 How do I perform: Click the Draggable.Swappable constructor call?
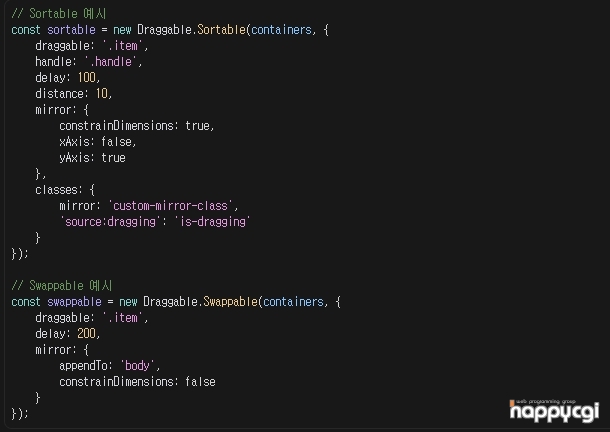(203, 302)
